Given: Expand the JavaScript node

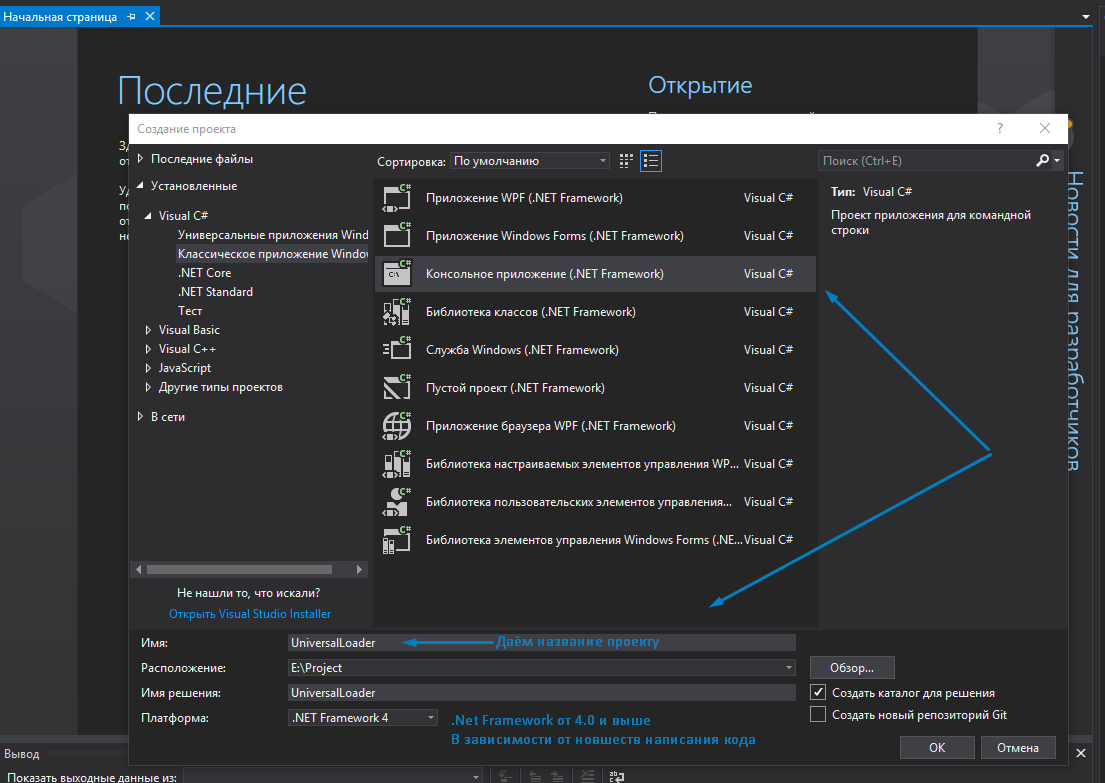Looking at the screenshot, I should click(x=148, y=368).
